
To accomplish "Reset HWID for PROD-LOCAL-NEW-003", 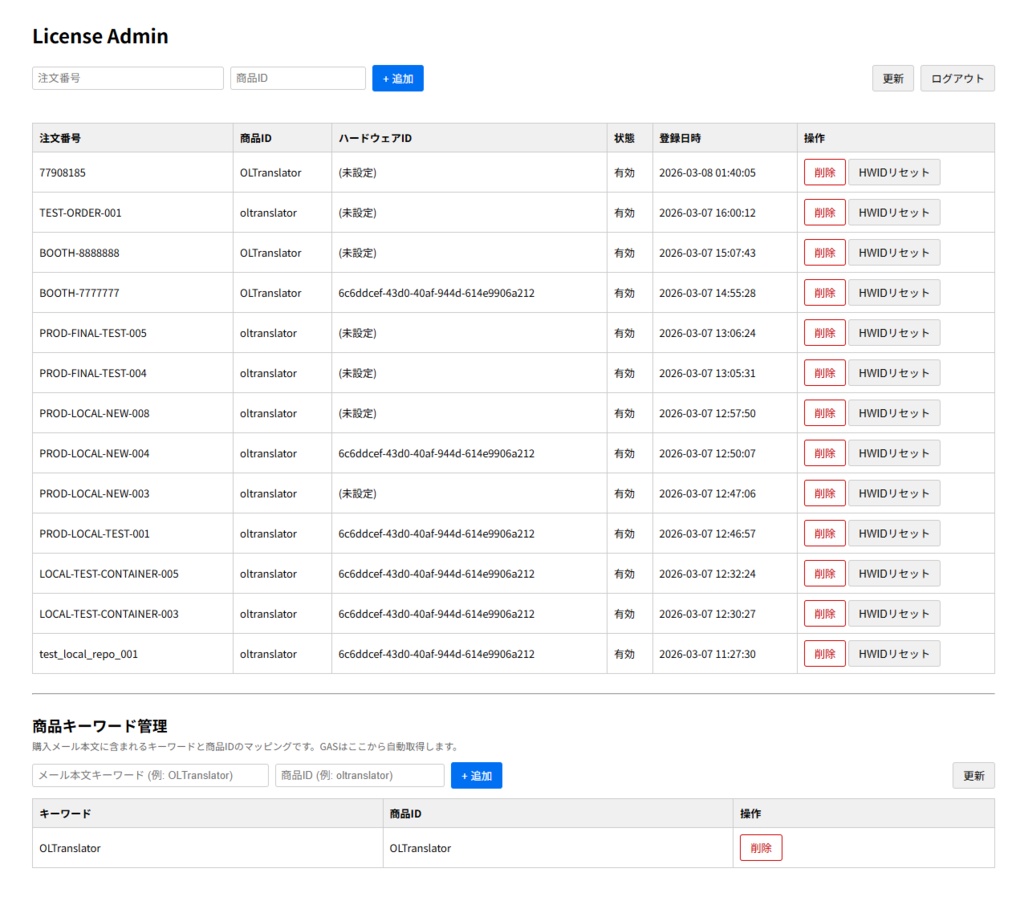I will (x=894, y=493).
